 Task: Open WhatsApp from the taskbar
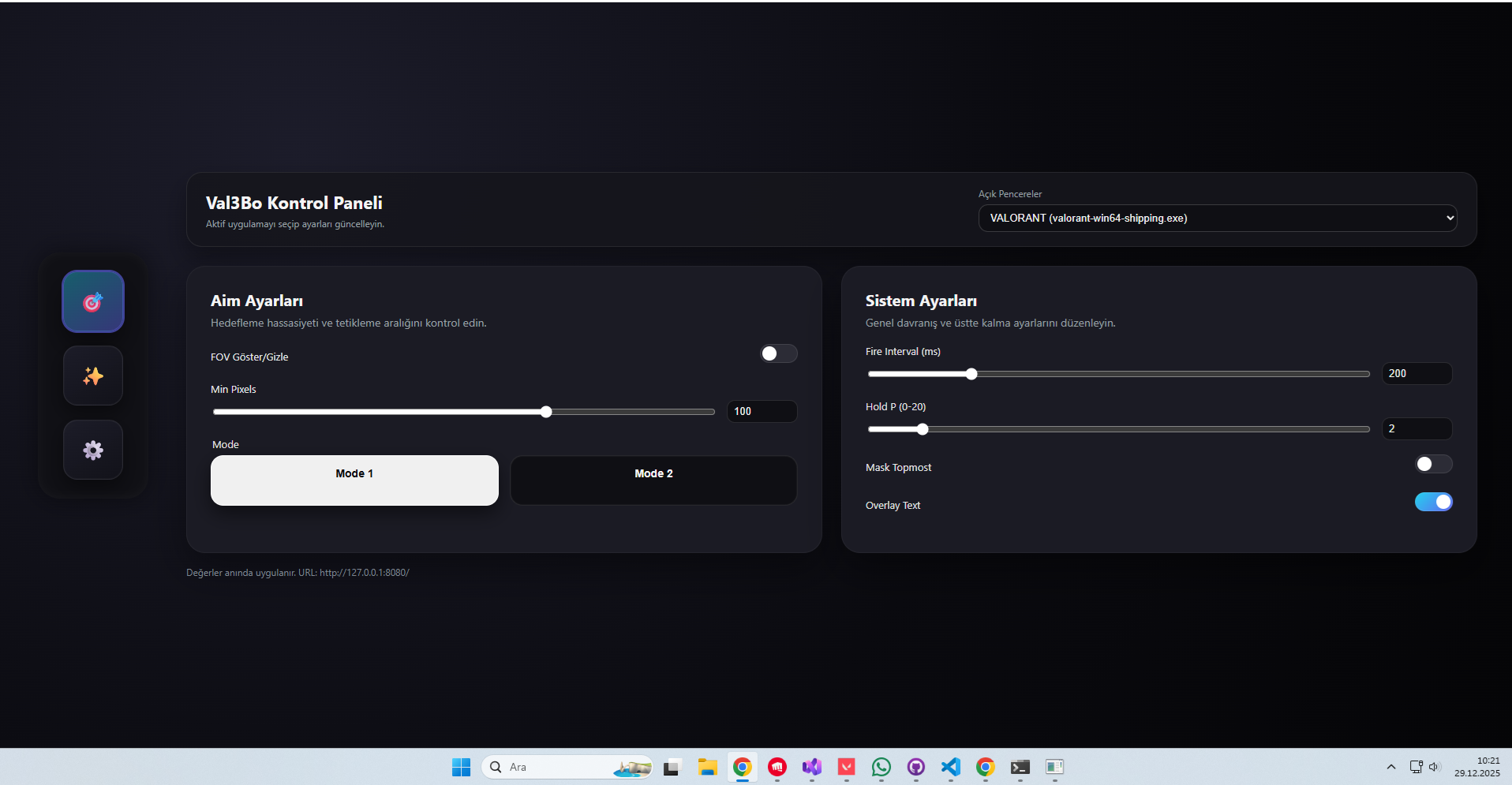click(x=881, y=767)
